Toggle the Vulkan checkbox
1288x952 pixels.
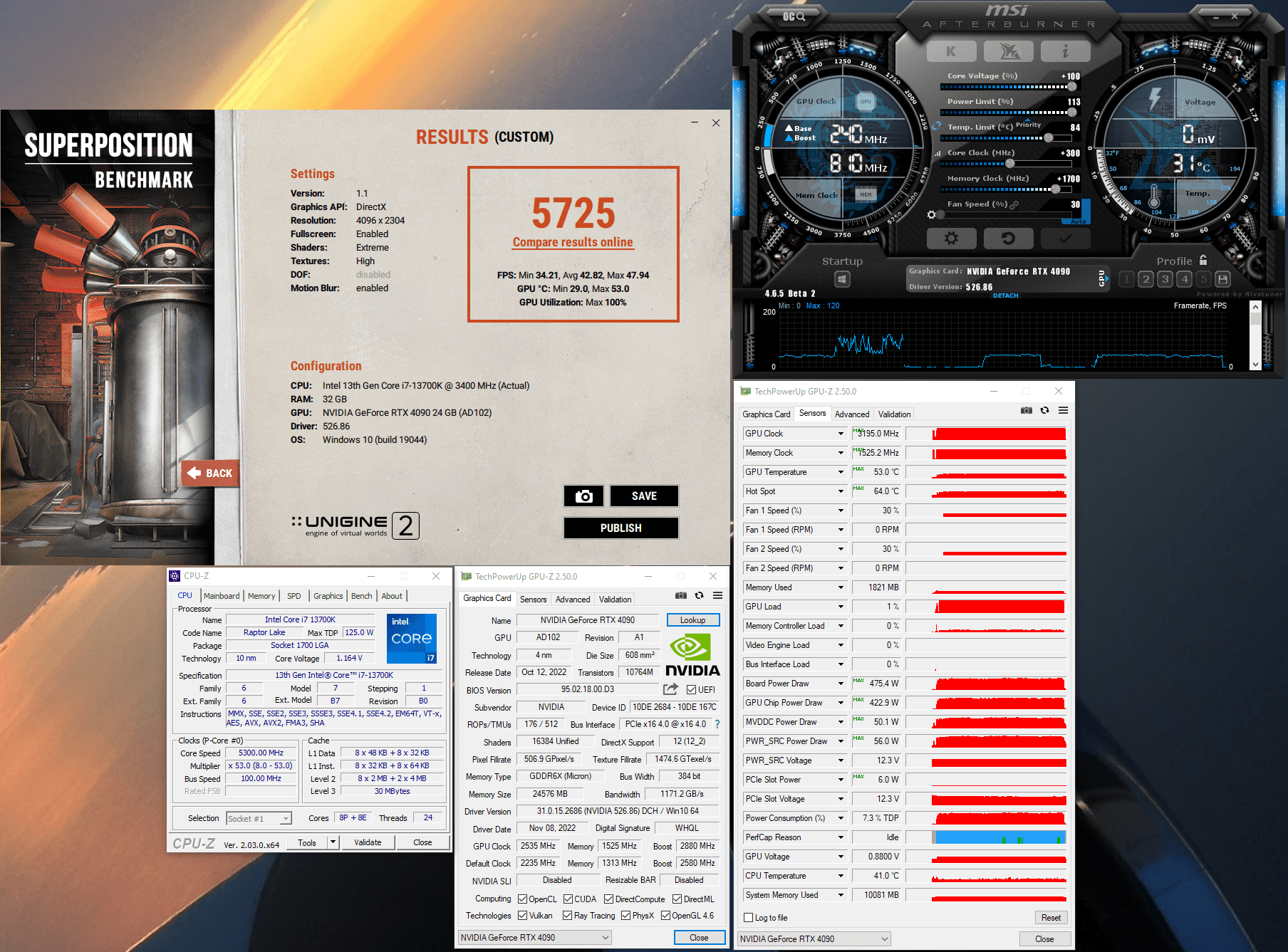click(523, 916)
